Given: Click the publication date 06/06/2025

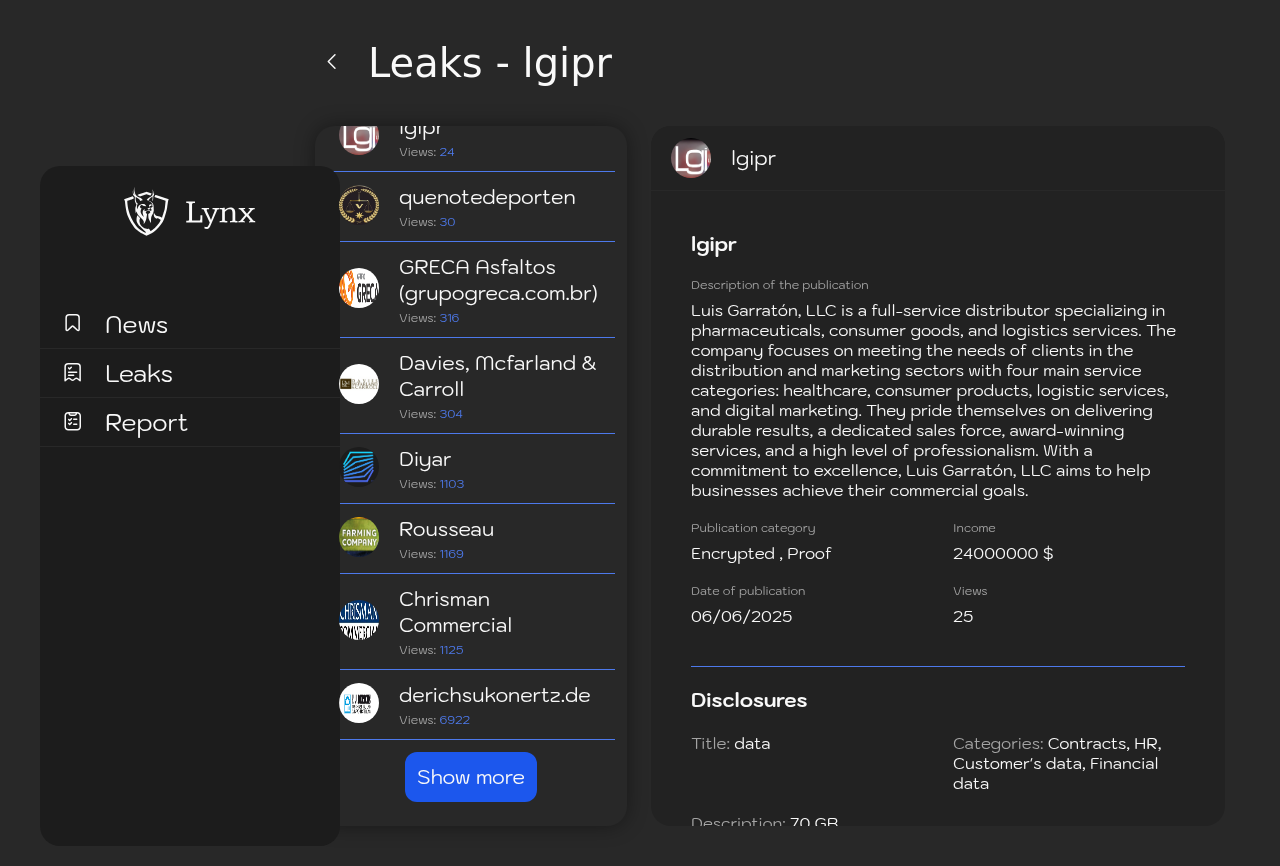Looking at the screenshot, I should 741,616.
